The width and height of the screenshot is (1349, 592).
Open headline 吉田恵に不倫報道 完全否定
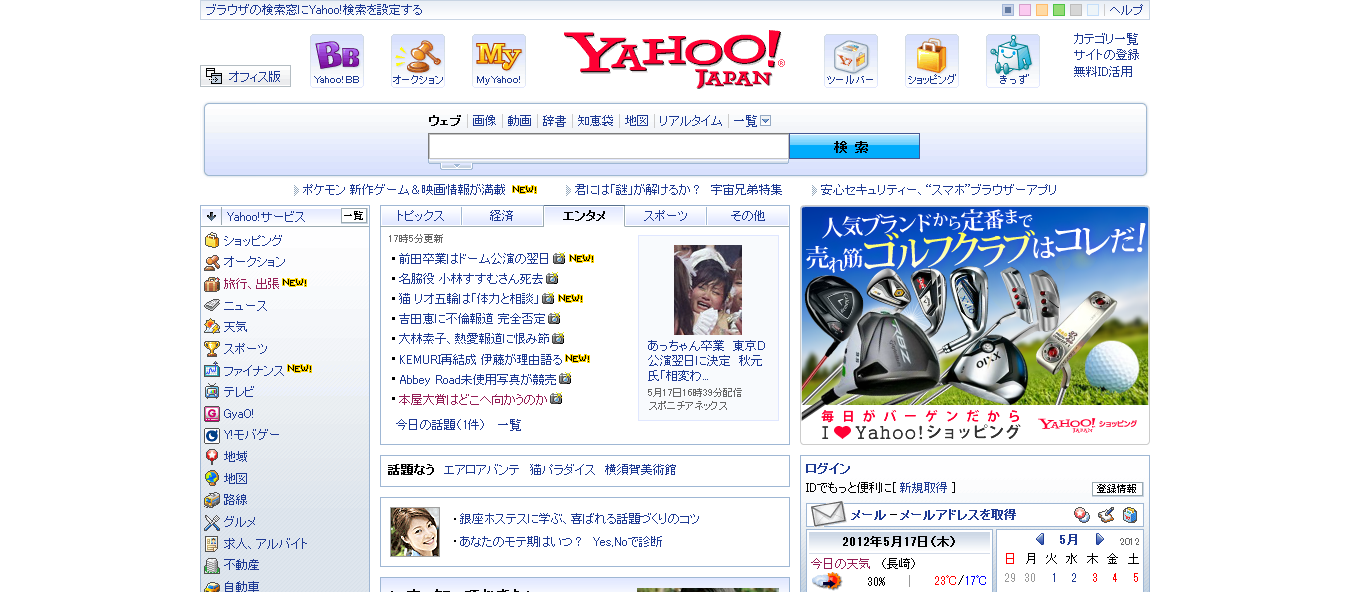pyautogui.click(x=473, y=319)
